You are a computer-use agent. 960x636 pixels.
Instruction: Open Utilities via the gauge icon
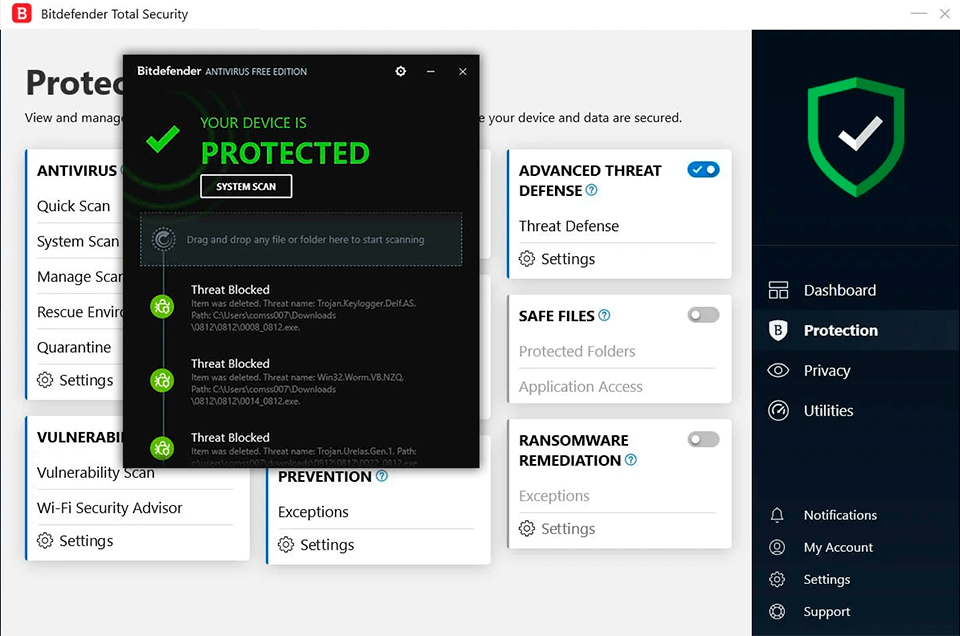click(x=778, y=410)
